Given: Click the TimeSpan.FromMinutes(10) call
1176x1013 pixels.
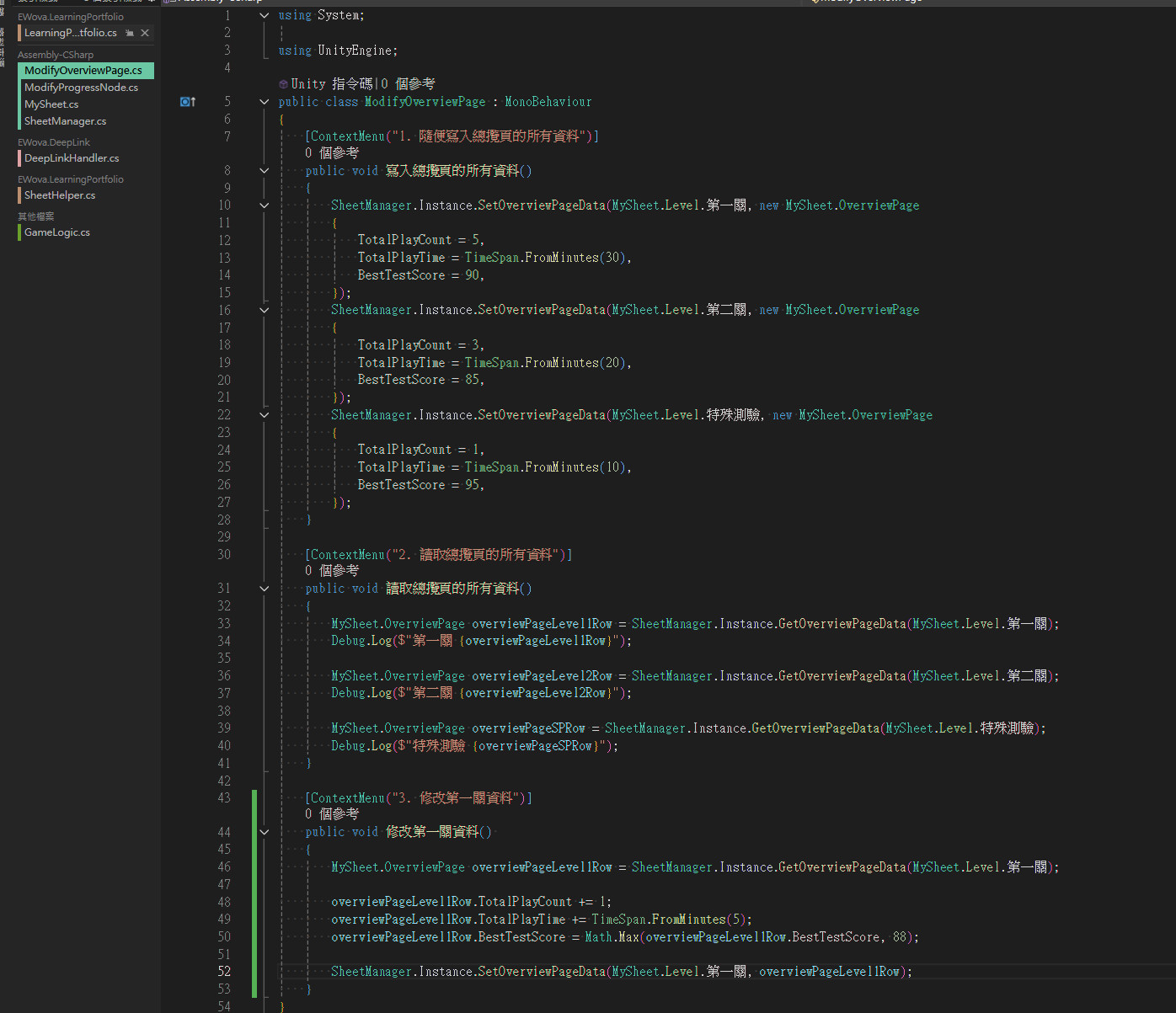Looking at the screenshot, I should (546, 467).
